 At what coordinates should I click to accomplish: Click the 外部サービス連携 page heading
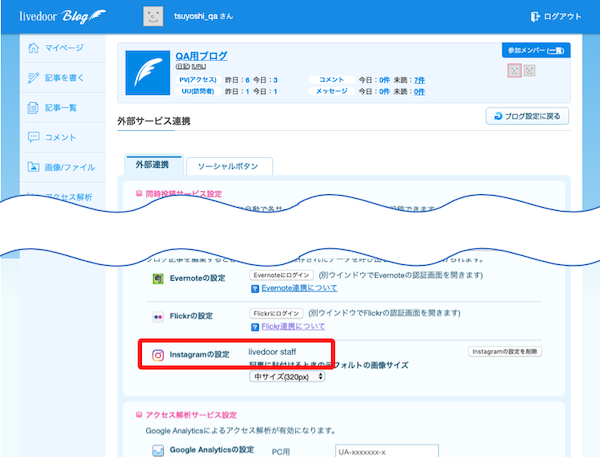coord(154,121)
